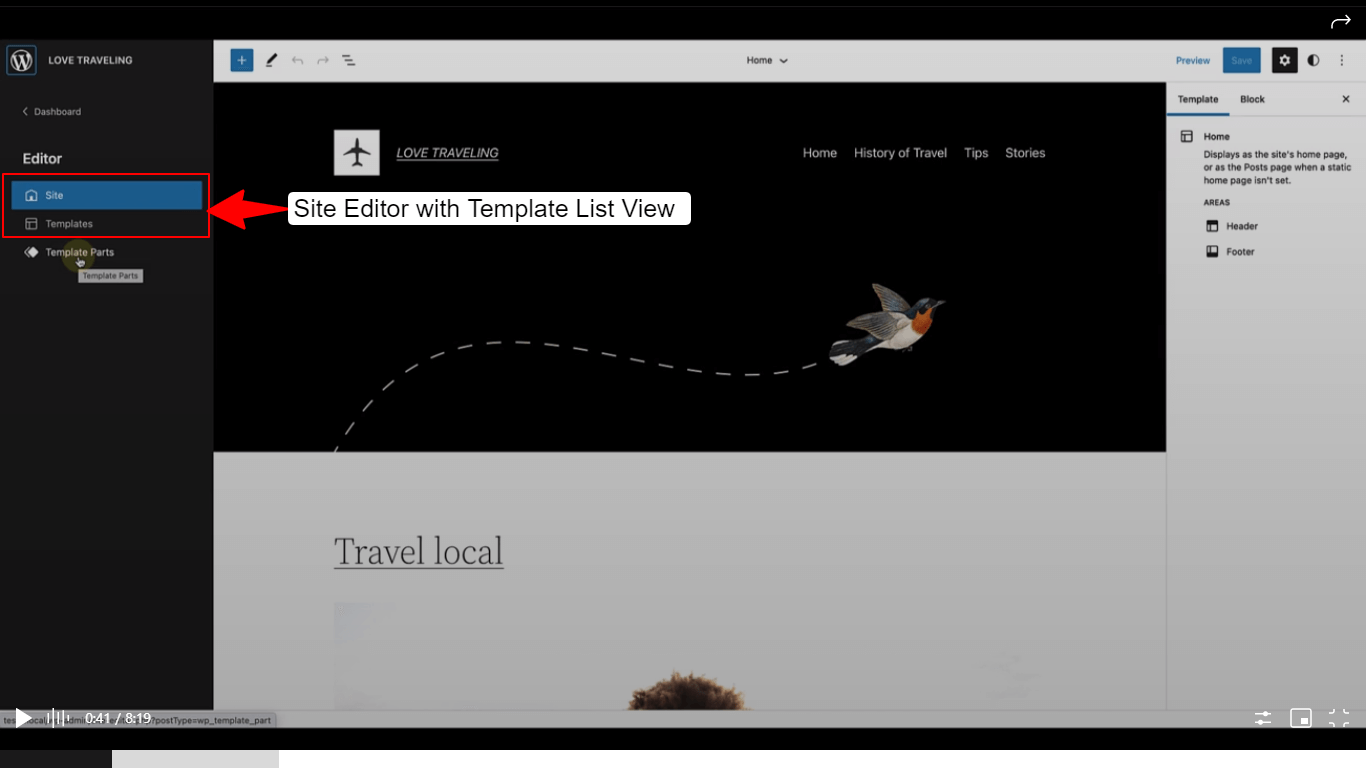The height and width of the screenshot is (768, 1366).
Task: Click the Preview link
Action: (1192, 61)
